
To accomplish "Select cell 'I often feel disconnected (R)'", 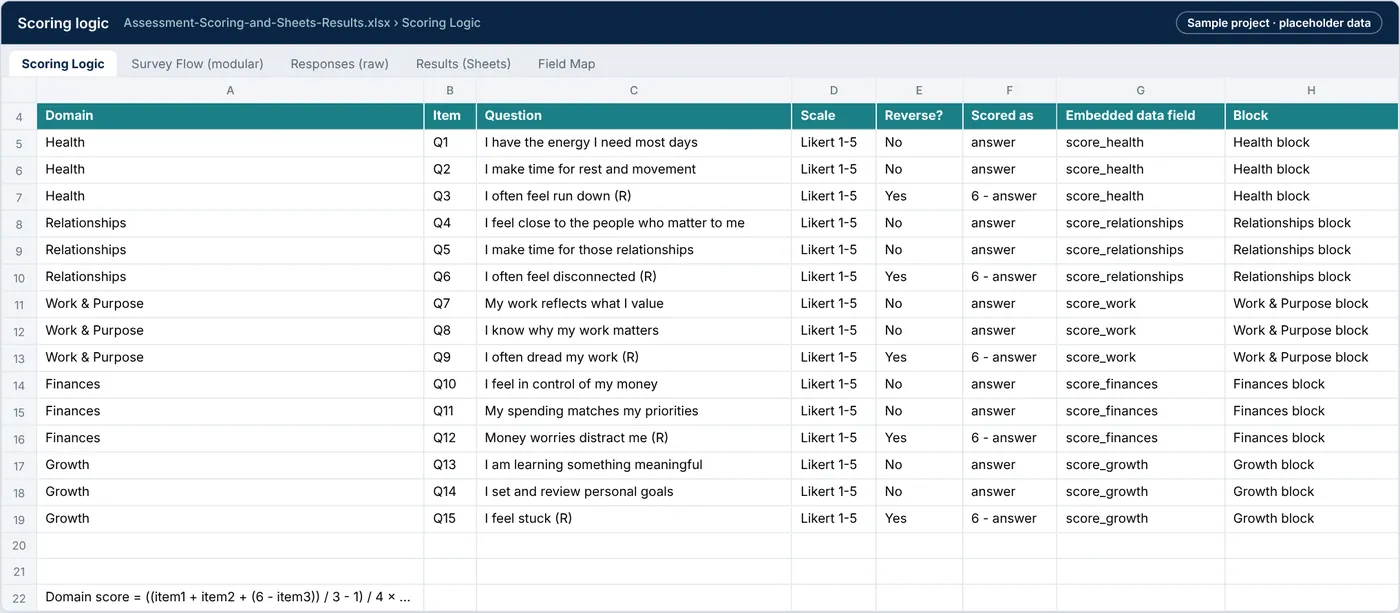I will click(634, 277).
